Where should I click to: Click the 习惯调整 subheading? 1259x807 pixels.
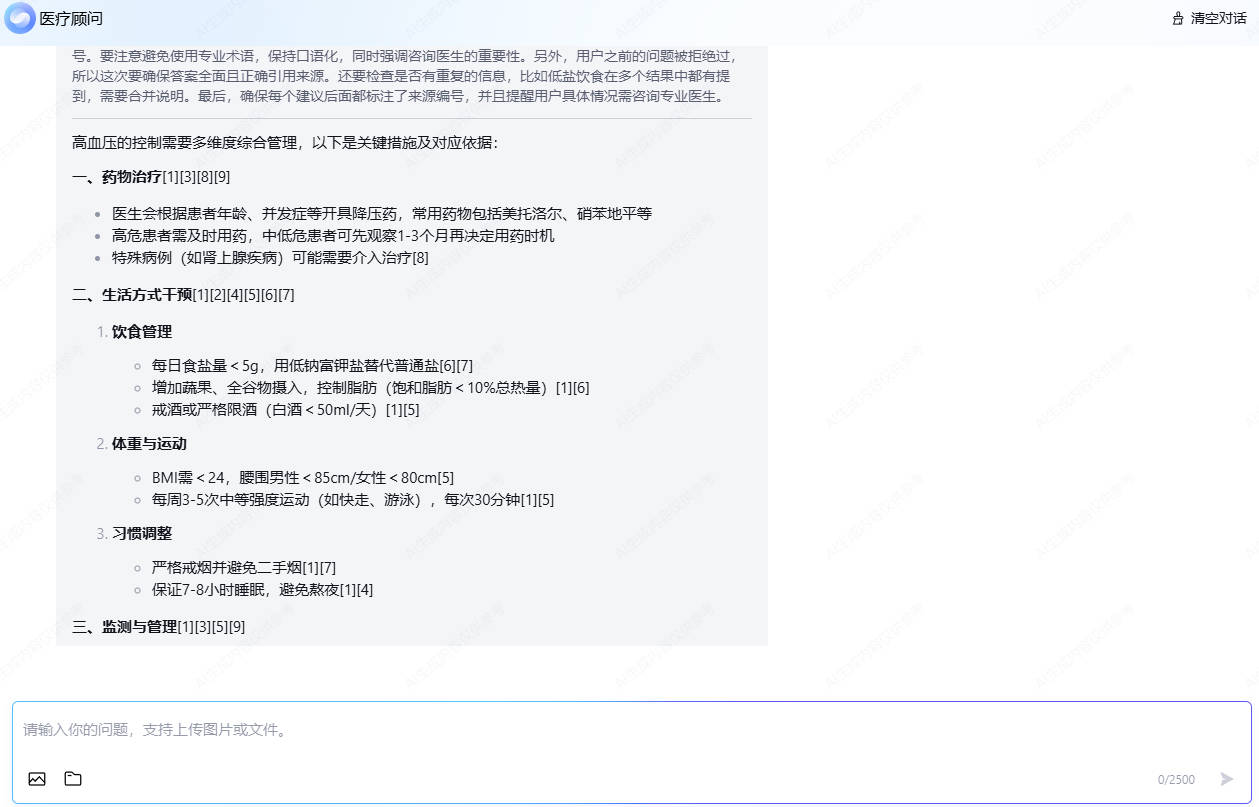click(x=142, y=534)
